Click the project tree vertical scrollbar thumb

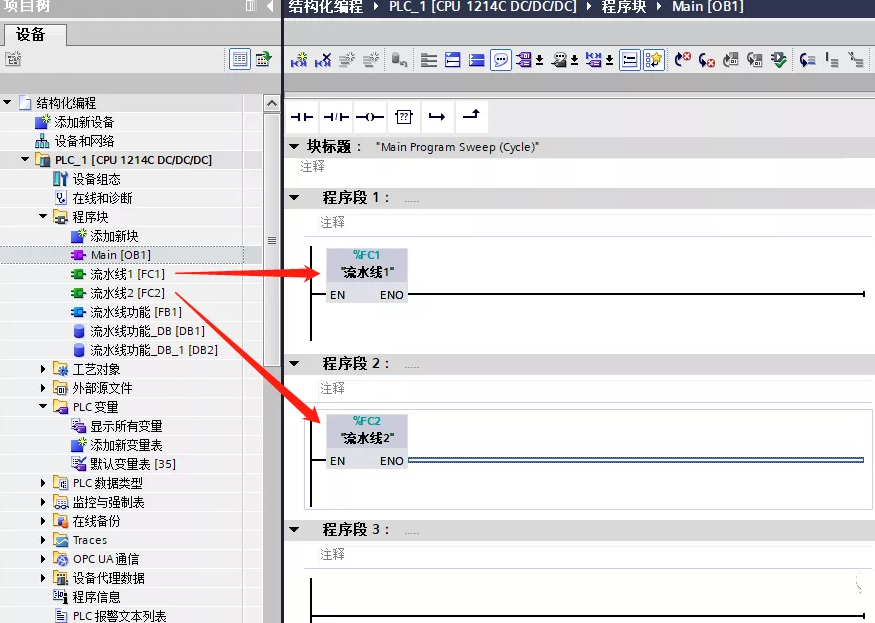pyautogui.click(x=271, y=240)
